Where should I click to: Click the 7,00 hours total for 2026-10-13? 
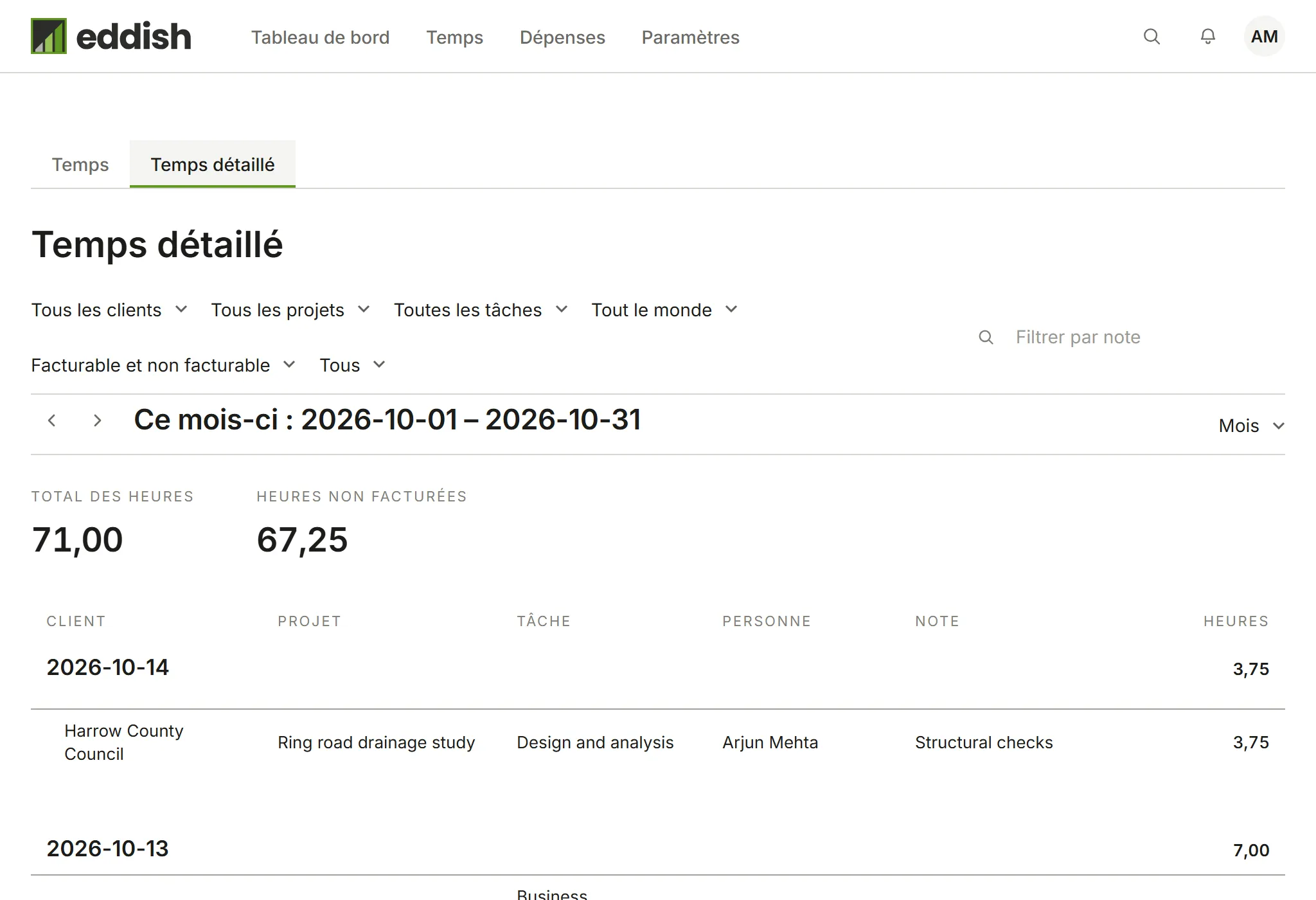1251,850
